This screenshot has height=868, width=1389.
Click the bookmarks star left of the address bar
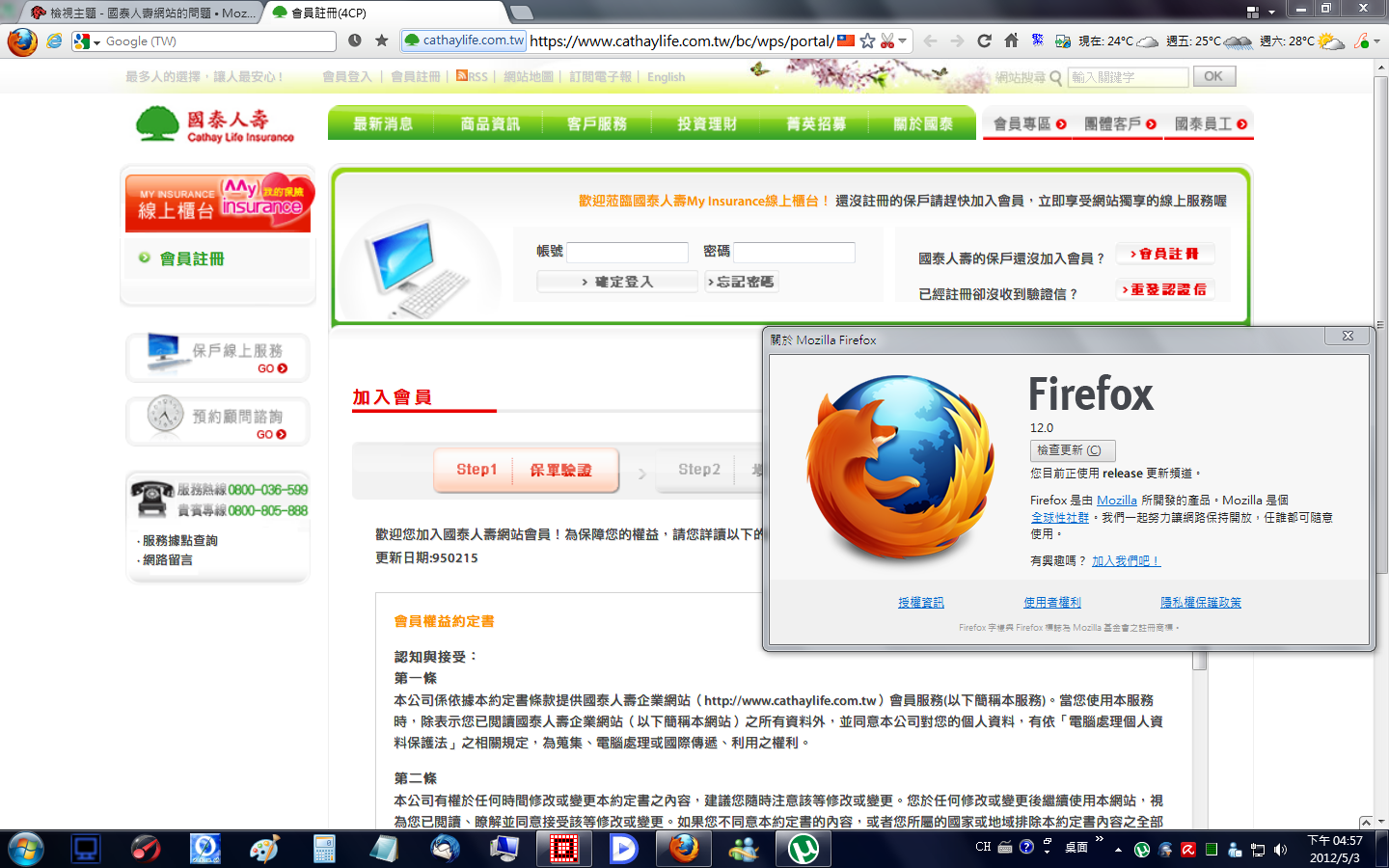point(382,41)
